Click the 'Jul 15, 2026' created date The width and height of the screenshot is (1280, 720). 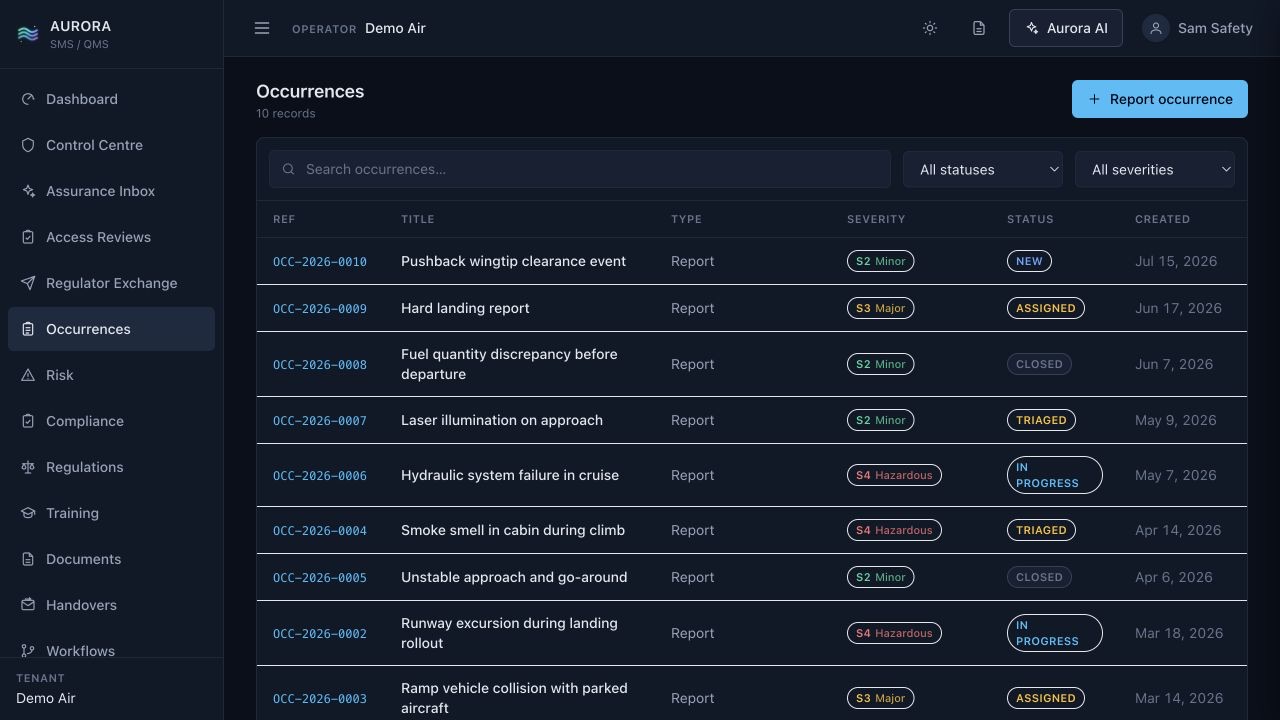[x=1176, y=261]
